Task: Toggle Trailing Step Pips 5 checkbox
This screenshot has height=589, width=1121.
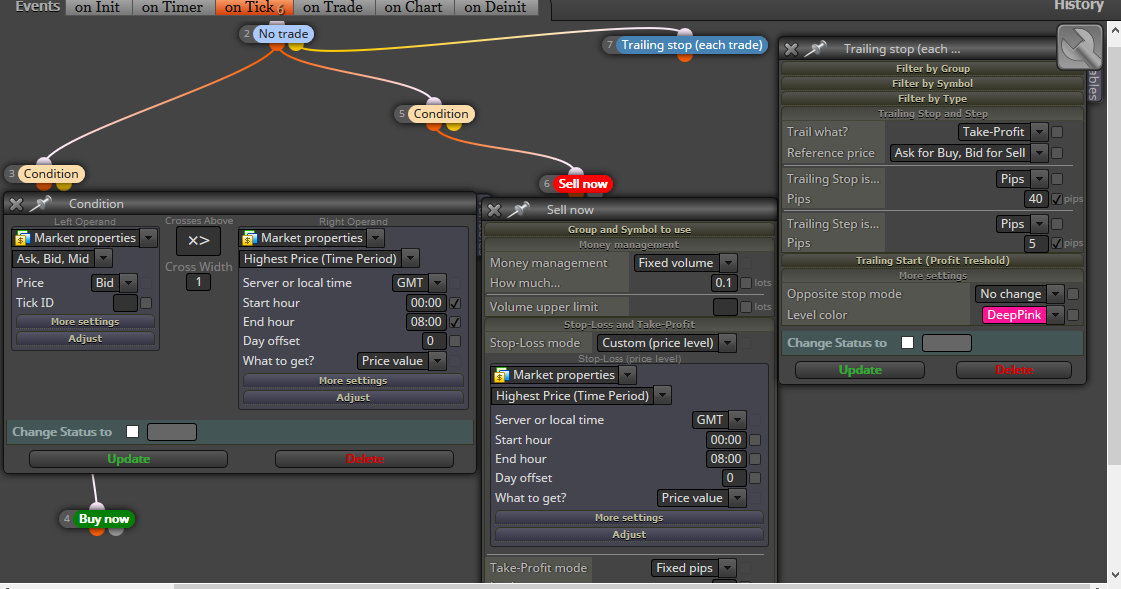Action: click(x=1057, y=244)
